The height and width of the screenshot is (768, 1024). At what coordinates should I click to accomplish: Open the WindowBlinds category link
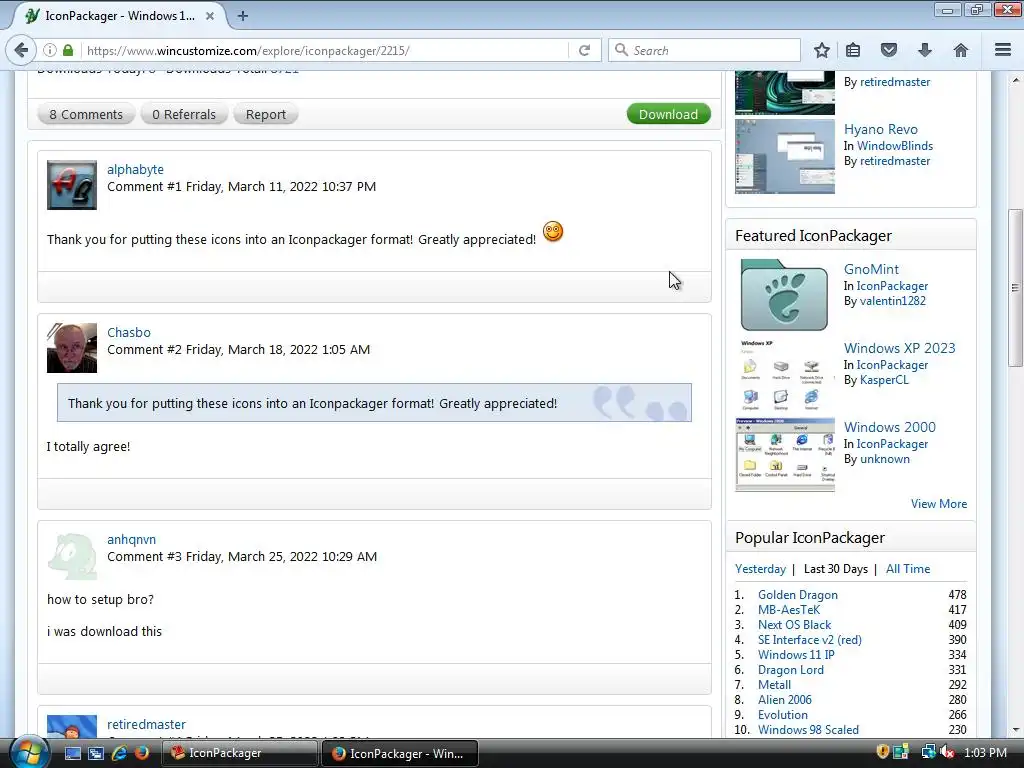pos(895,146)
